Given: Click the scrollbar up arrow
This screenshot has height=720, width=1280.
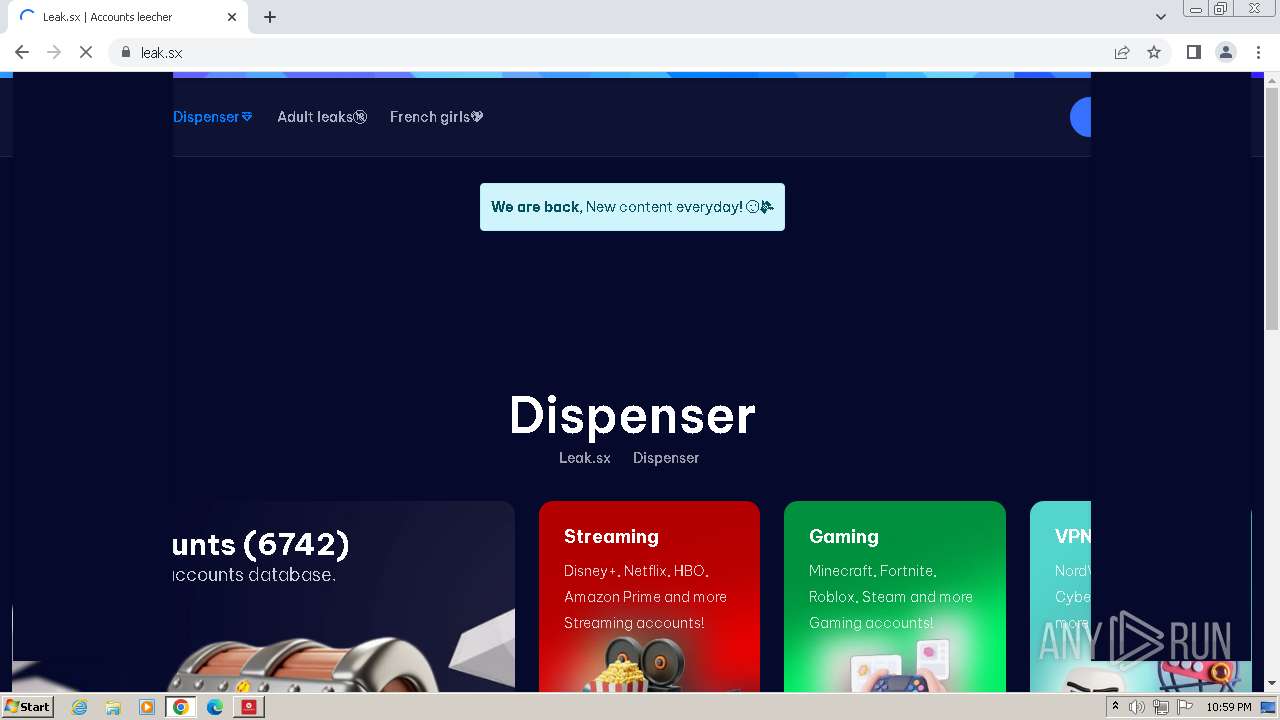Looking at the screenshot, I should pyautogui.click(x=1272, y=78).
